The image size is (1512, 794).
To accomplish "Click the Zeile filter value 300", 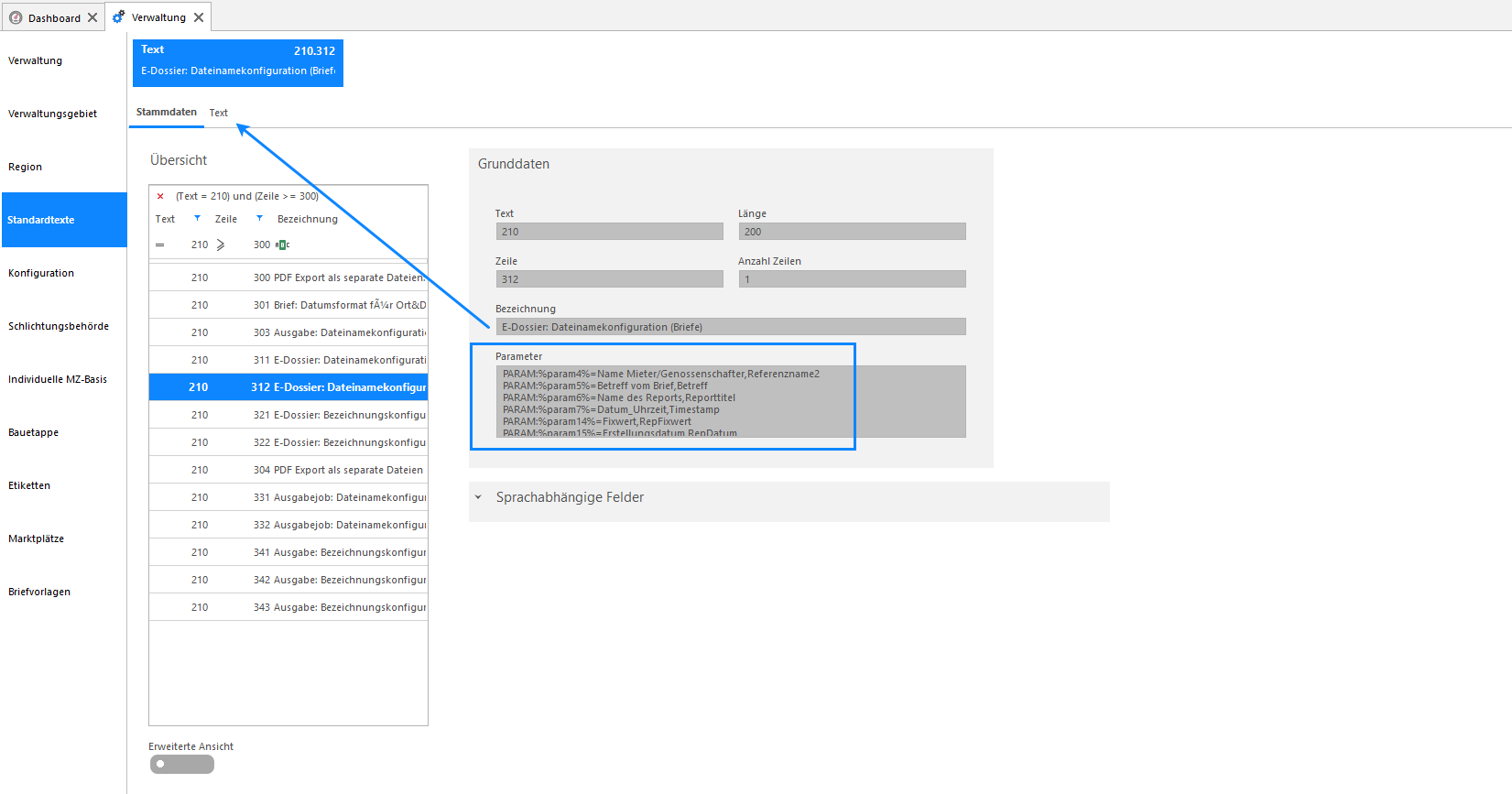I will (x=262, y=245).
